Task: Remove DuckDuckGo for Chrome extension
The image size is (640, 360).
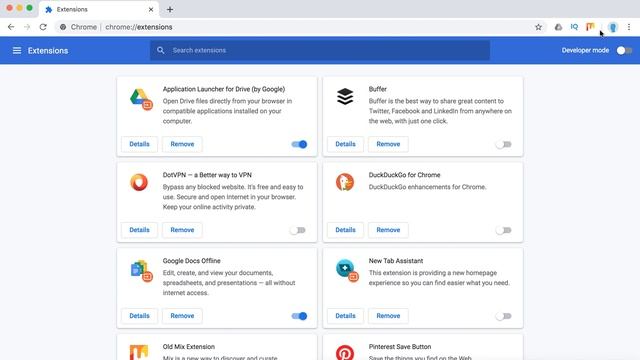Action: point(388,230)
